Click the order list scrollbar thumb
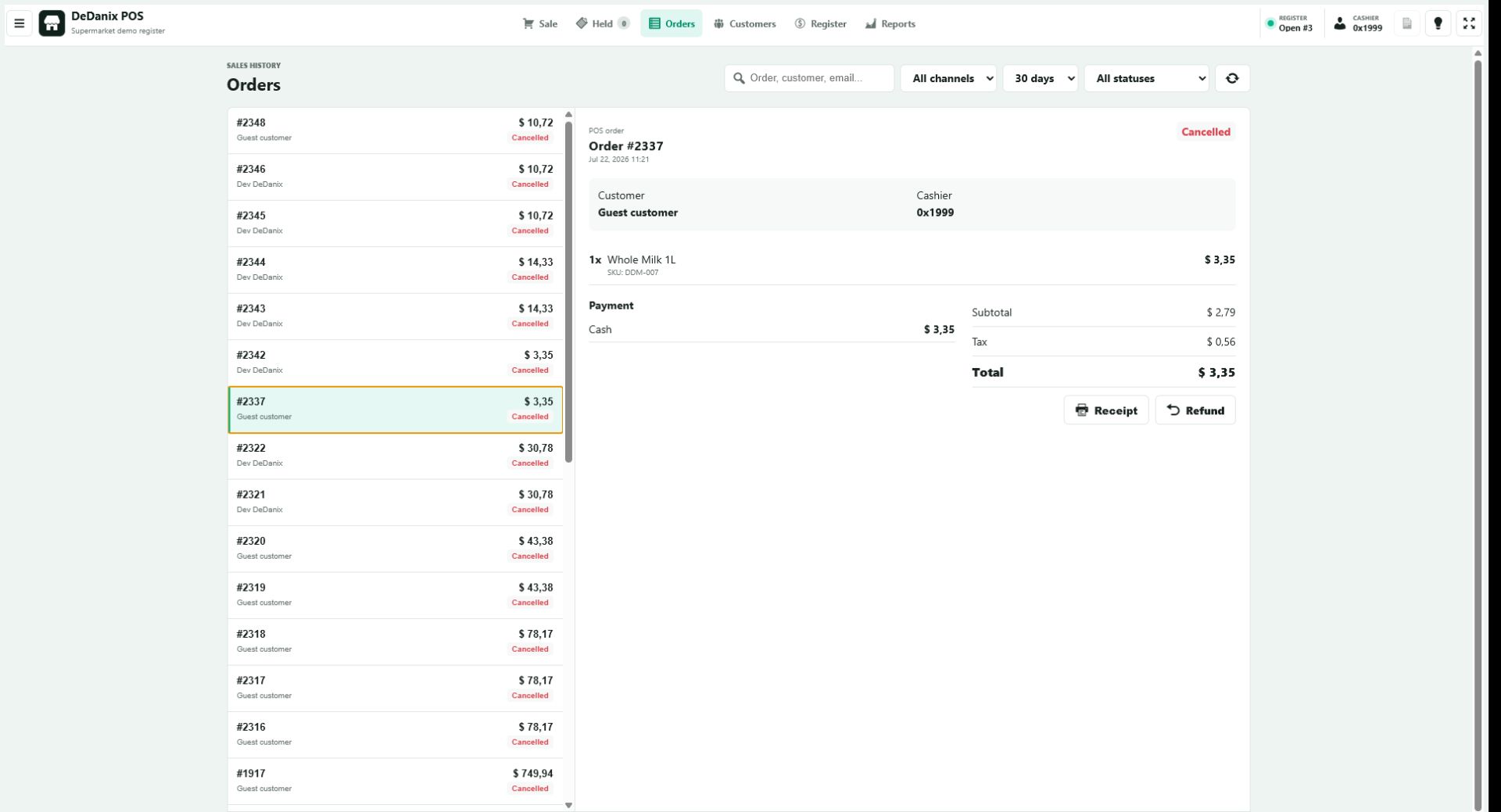 point(568,292)
